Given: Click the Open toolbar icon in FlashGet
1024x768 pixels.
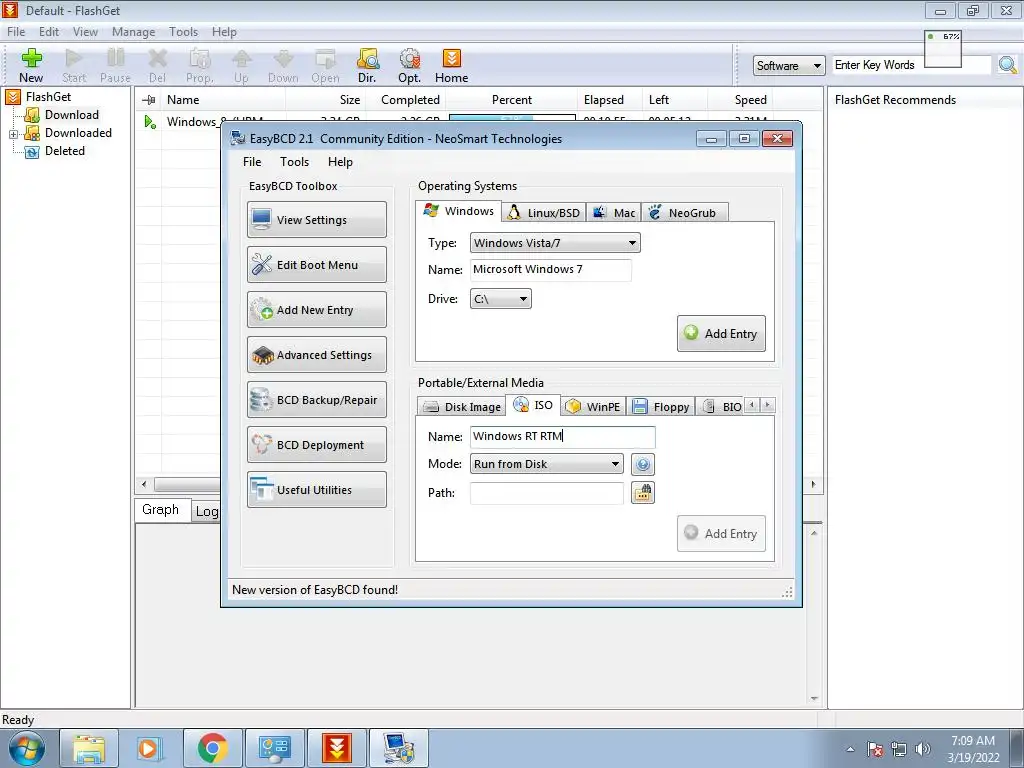Looking at the screenshot, I should point(325,65).
